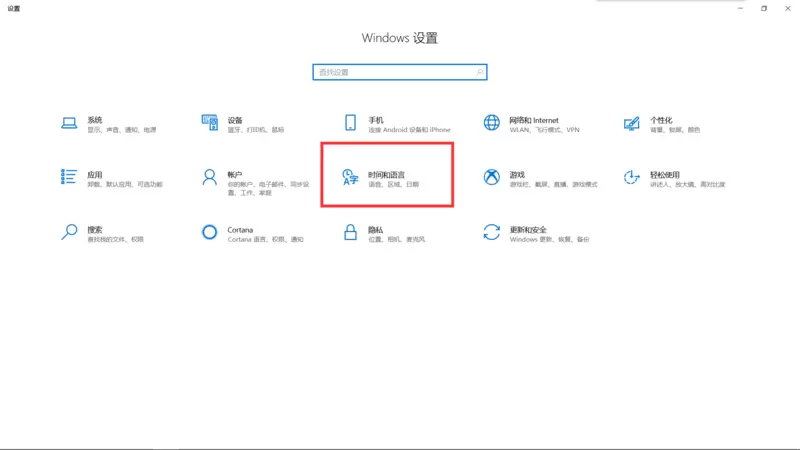Focus the 查找设置 search field
Screen dimensions: 800x450
click(x=400, y=72)
